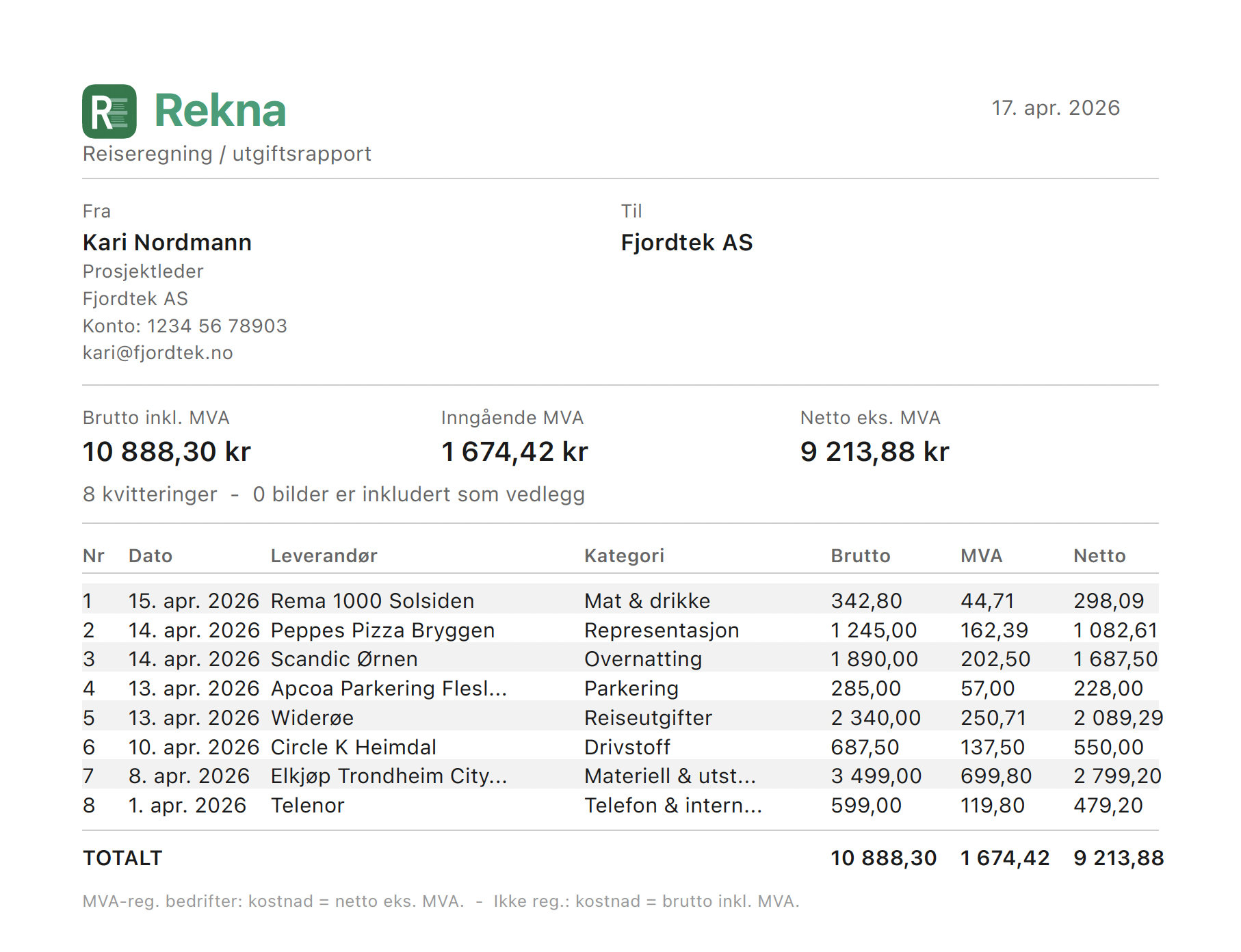Click the Rekna brand name text
Screen dimensions: 1241x952
(220, 110)
